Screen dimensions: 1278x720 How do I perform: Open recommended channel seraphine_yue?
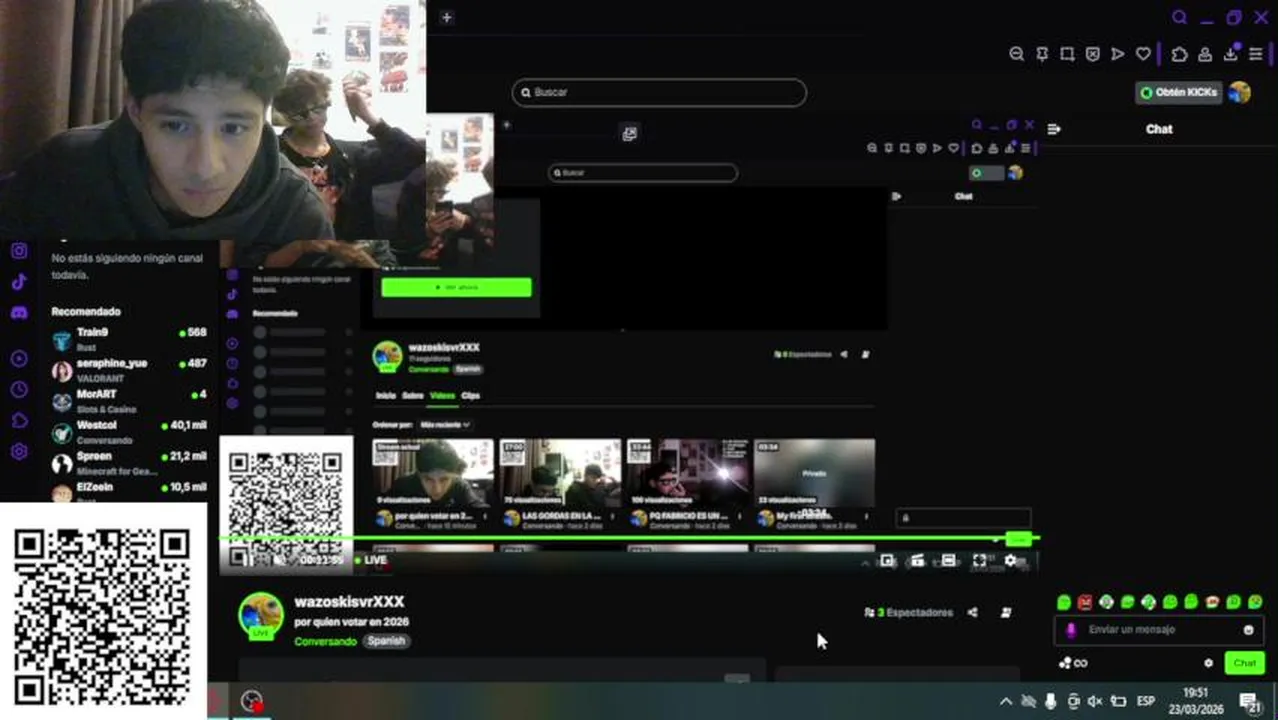130,370
